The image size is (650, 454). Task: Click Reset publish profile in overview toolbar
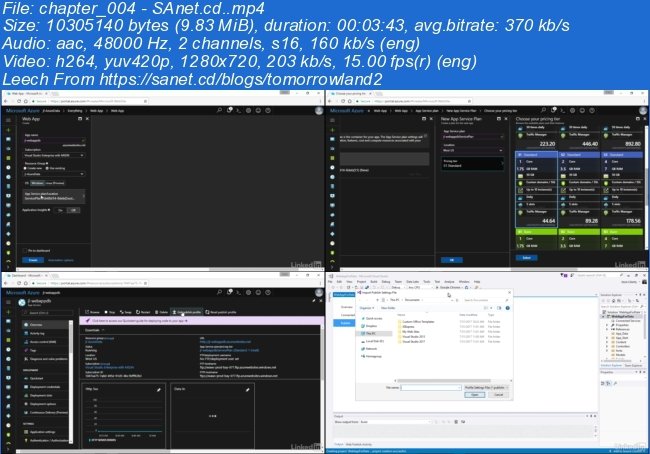[221, 312]
